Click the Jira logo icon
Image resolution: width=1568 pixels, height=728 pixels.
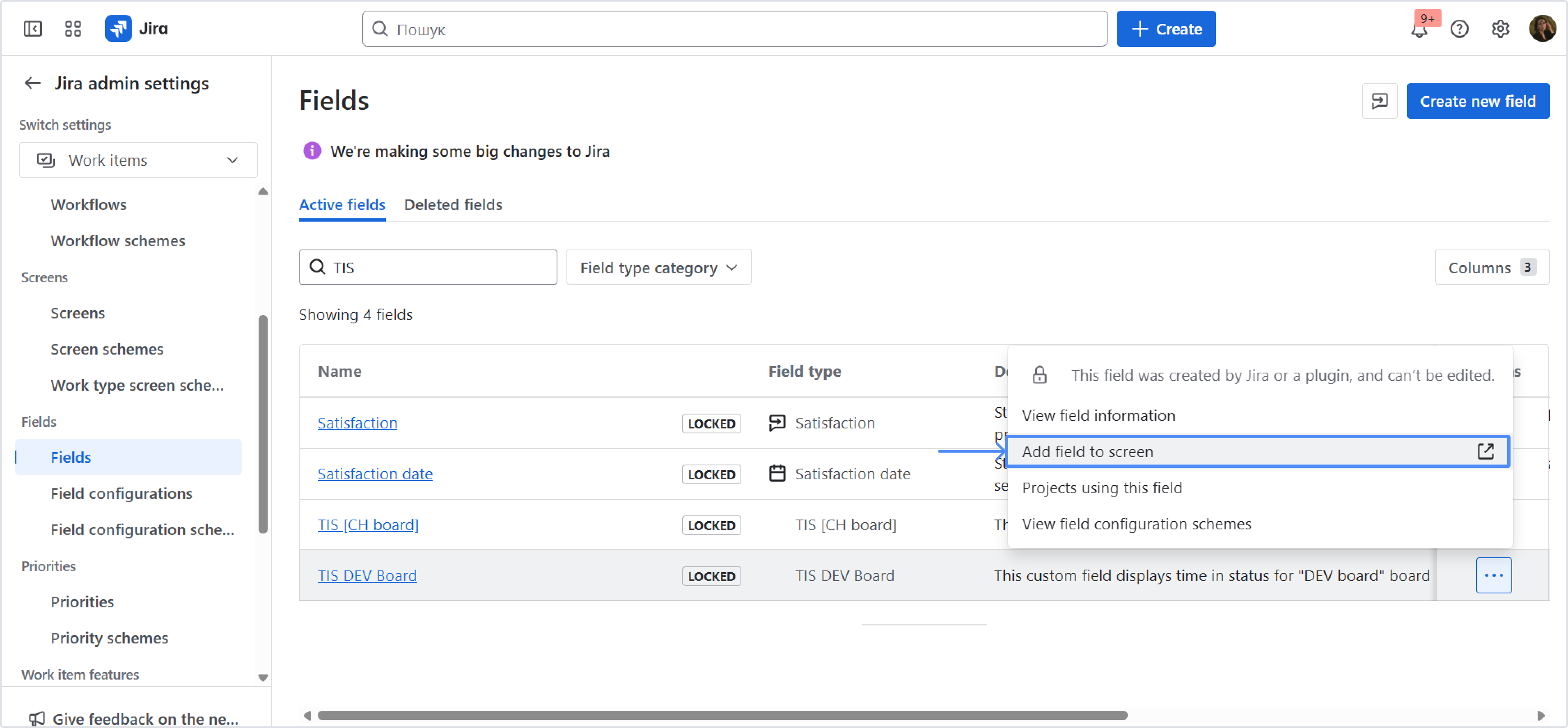click(118, 29)
